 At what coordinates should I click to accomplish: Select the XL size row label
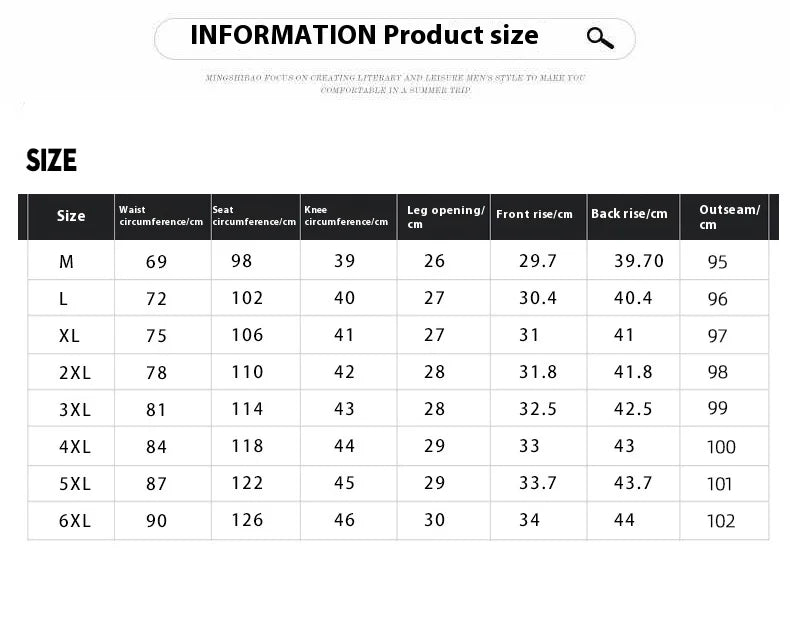pyautogui.click(x=69, y=336)
